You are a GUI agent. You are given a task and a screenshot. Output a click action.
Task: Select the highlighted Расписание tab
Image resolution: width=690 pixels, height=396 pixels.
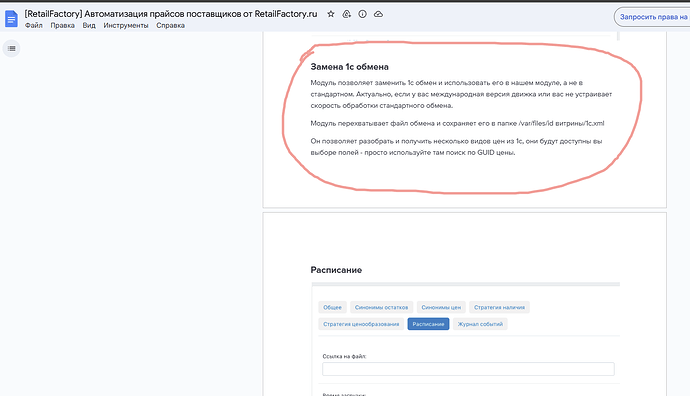428,324
